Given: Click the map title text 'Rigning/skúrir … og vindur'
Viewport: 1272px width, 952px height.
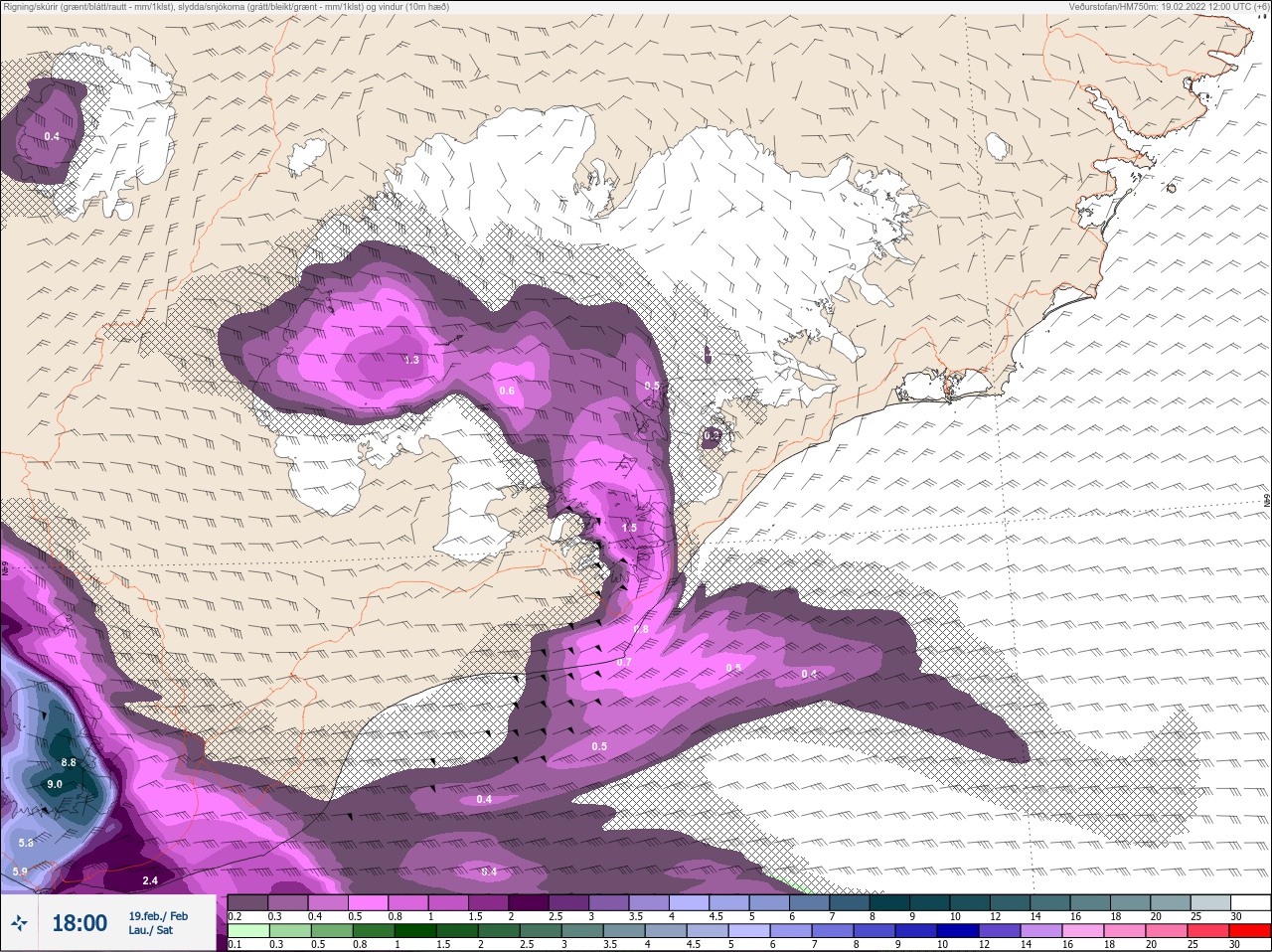Looking at the screenshot, I should [x=226, y=7].
